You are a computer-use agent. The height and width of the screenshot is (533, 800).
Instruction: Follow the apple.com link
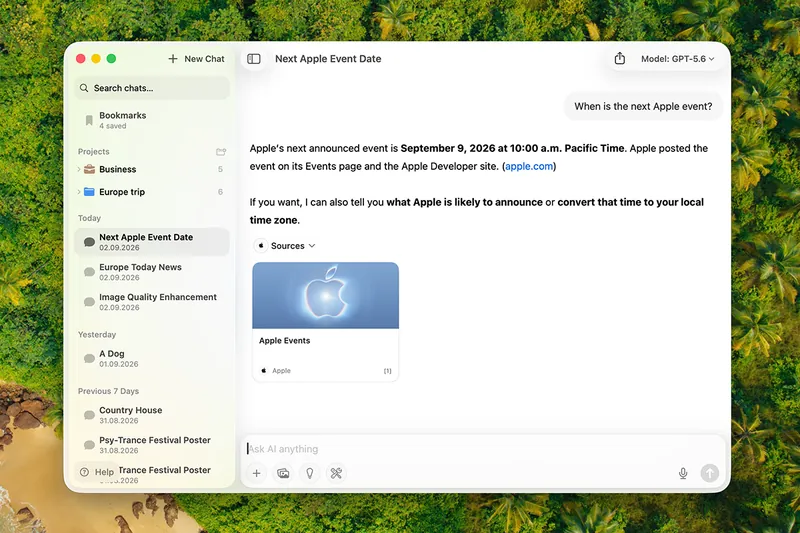point(529,166)
